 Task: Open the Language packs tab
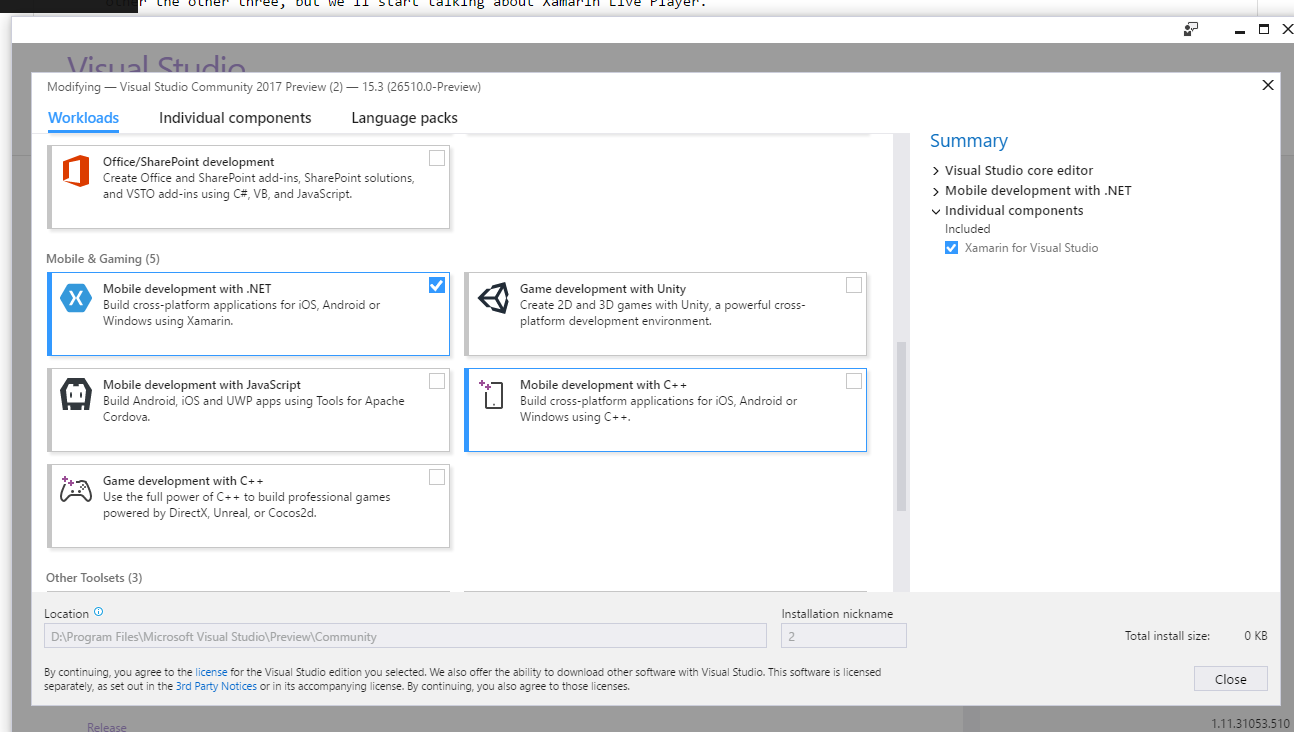coord(404,118)
